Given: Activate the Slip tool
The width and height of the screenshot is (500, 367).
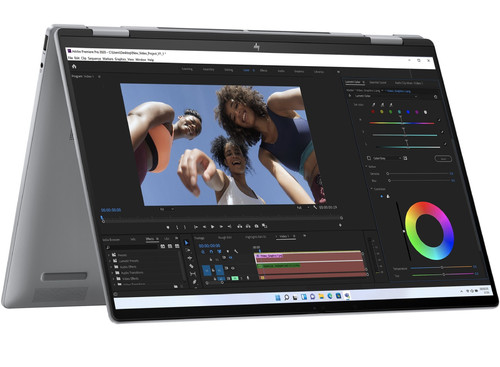Looking at the screenshot, I should [192, 274].
